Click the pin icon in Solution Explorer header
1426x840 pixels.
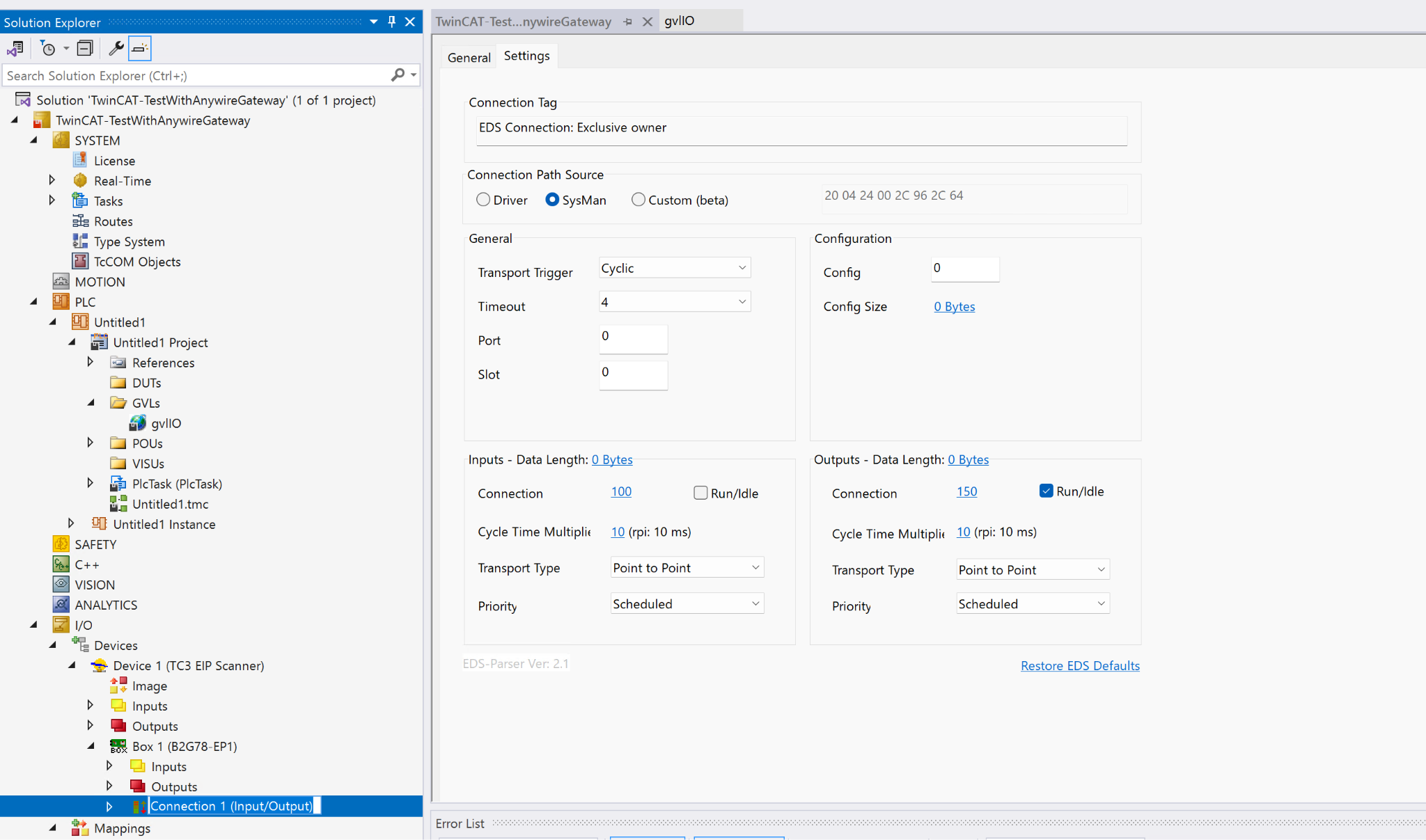point(392,22)
